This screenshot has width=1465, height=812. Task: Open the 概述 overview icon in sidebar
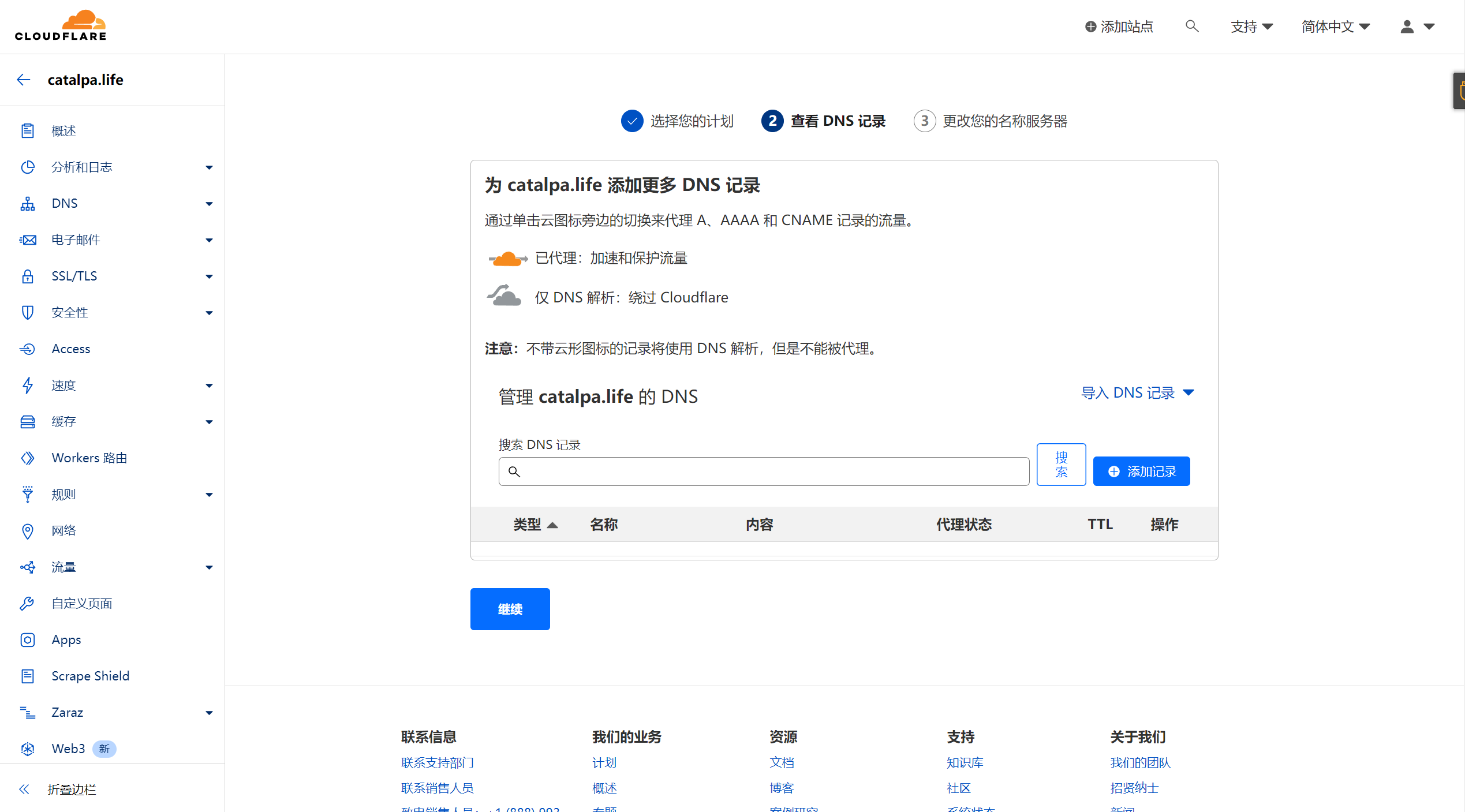tap(27, 131)
